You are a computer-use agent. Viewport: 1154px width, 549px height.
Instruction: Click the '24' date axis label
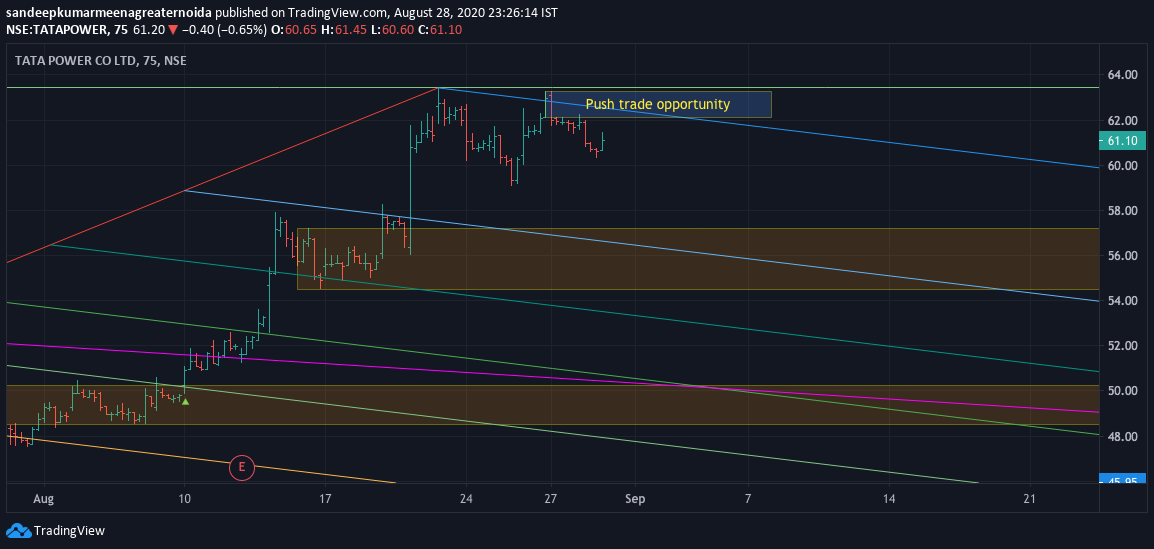(x=465, y=499)
